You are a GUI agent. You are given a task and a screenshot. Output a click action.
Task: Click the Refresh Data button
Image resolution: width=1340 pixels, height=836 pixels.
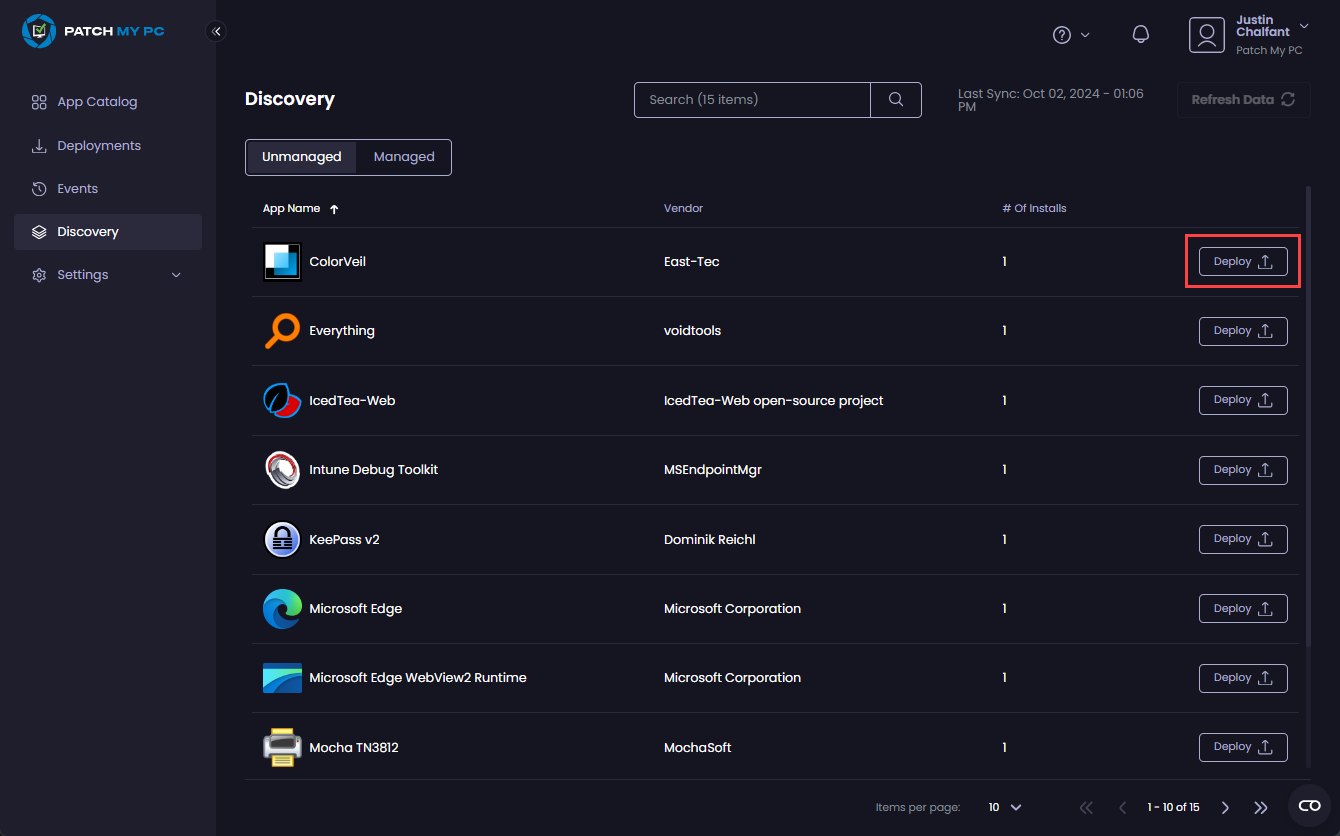click(1243, 99)
